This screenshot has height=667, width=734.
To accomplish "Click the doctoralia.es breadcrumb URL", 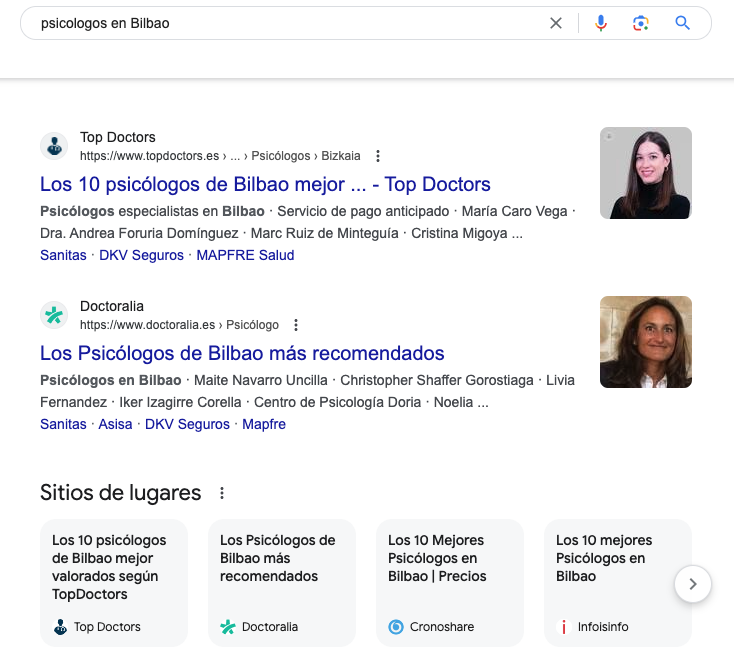I will click(x=179, y=325).
